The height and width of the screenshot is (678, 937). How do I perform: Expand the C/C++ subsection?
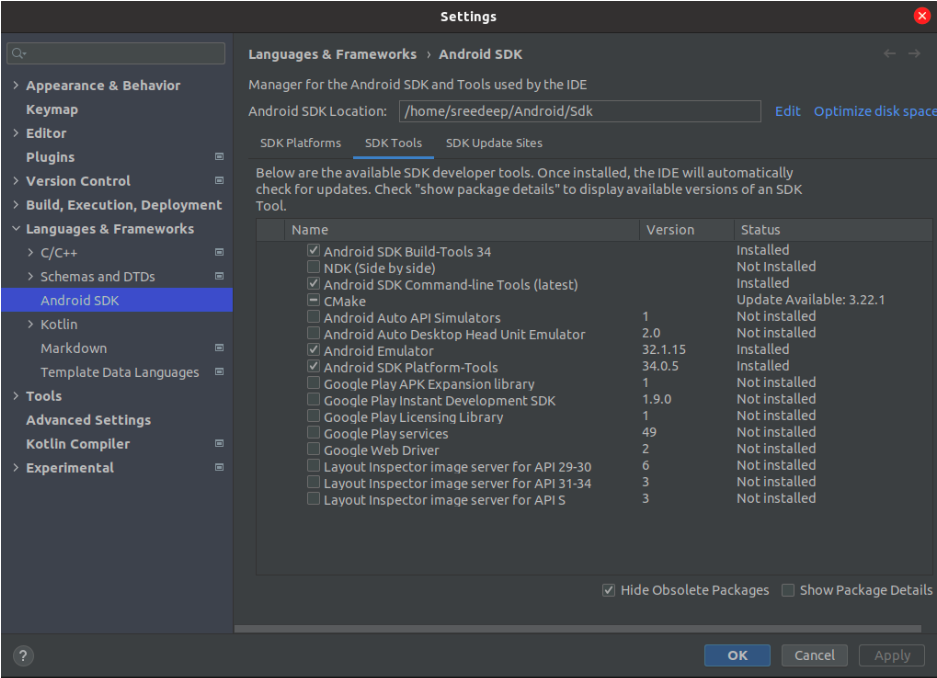pyautogui.click(x=30, y=253)
